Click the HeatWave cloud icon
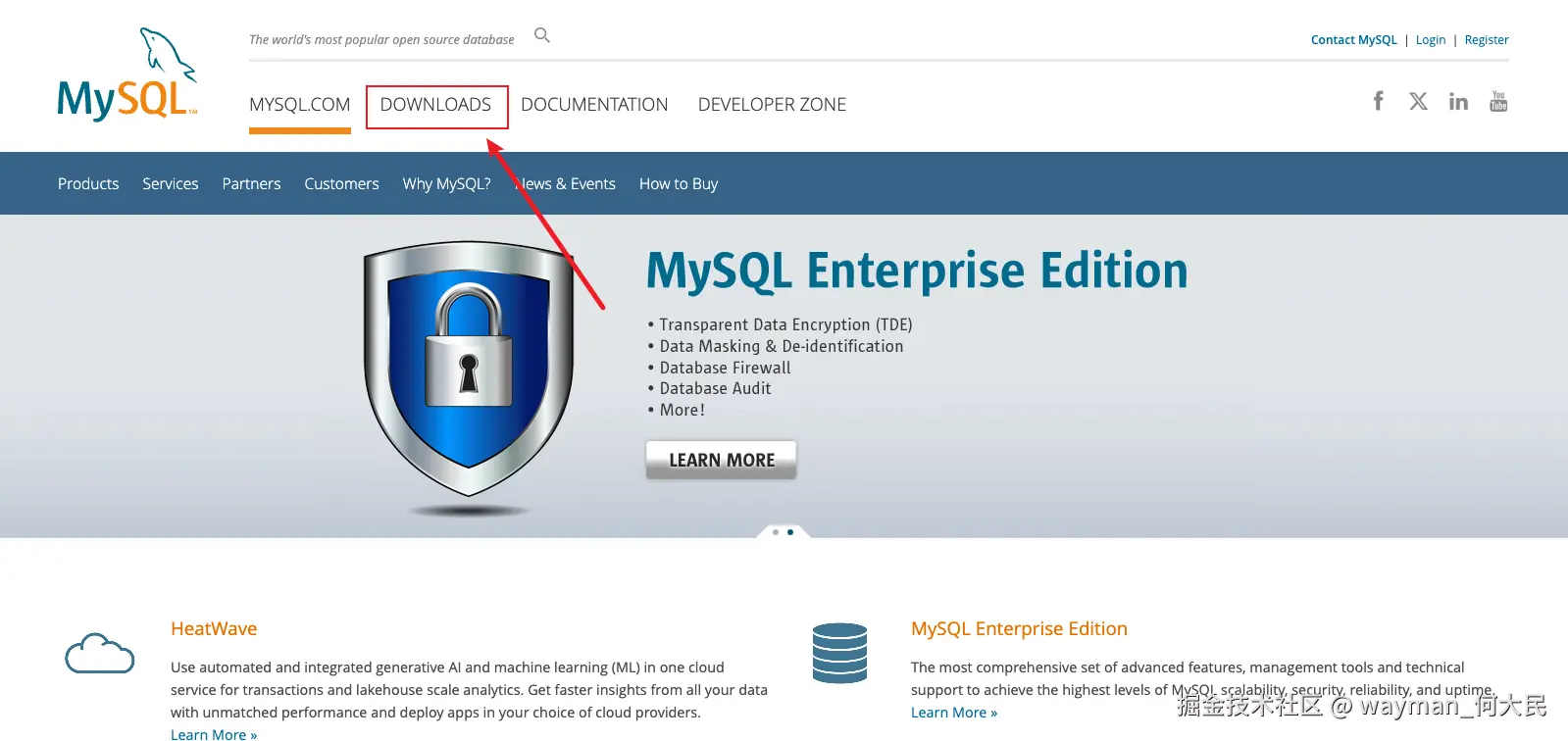1568x741 pixels. pos(100,654)
